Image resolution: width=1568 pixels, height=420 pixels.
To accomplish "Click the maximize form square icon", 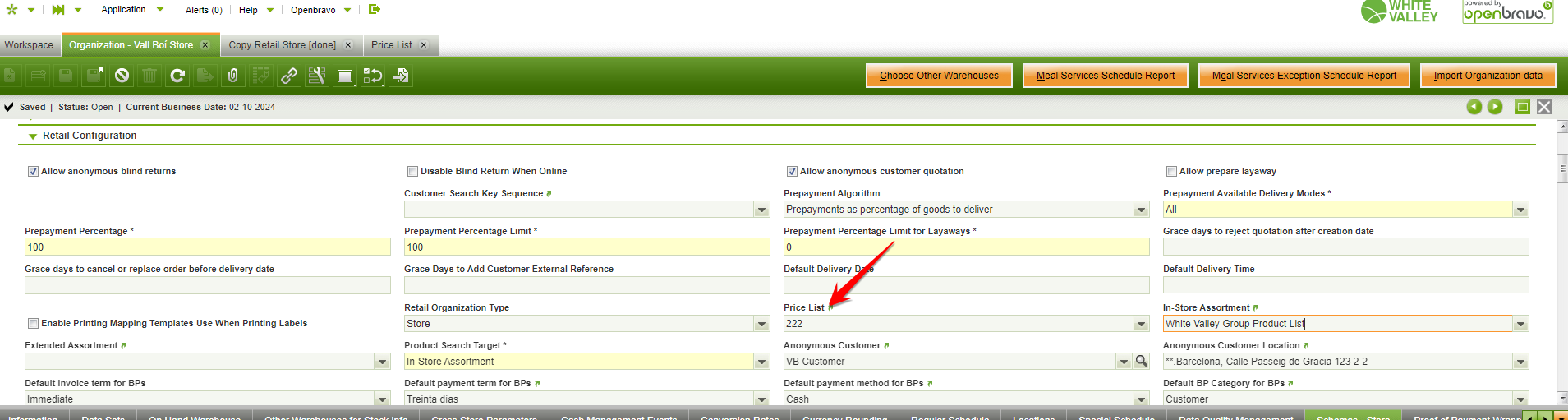I will [1523, 107].
